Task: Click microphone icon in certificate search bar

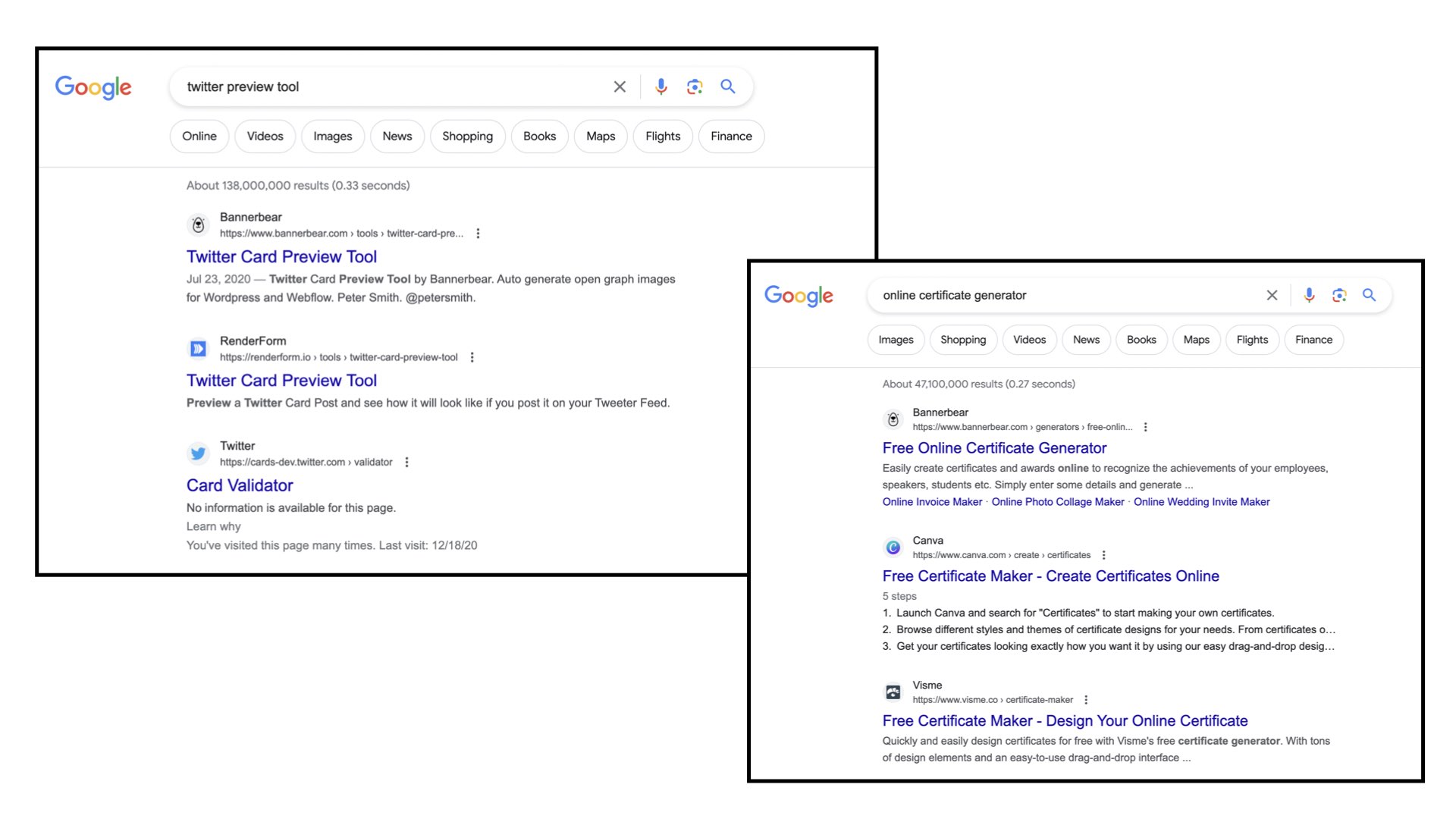Action: [x=1309, y=295]
